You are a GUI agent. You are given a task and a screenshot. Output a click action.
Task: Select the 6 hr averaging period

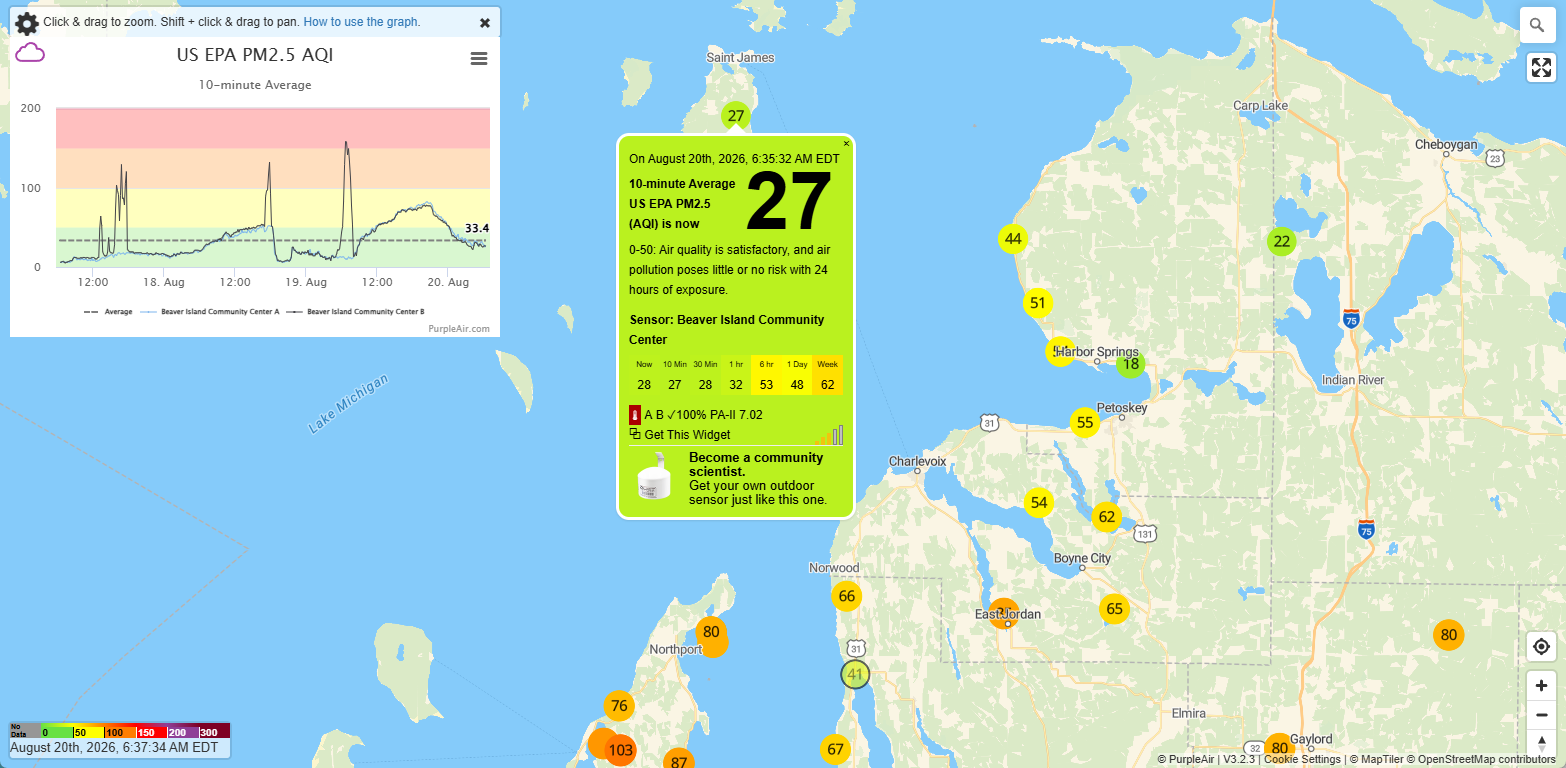(767, 375)
